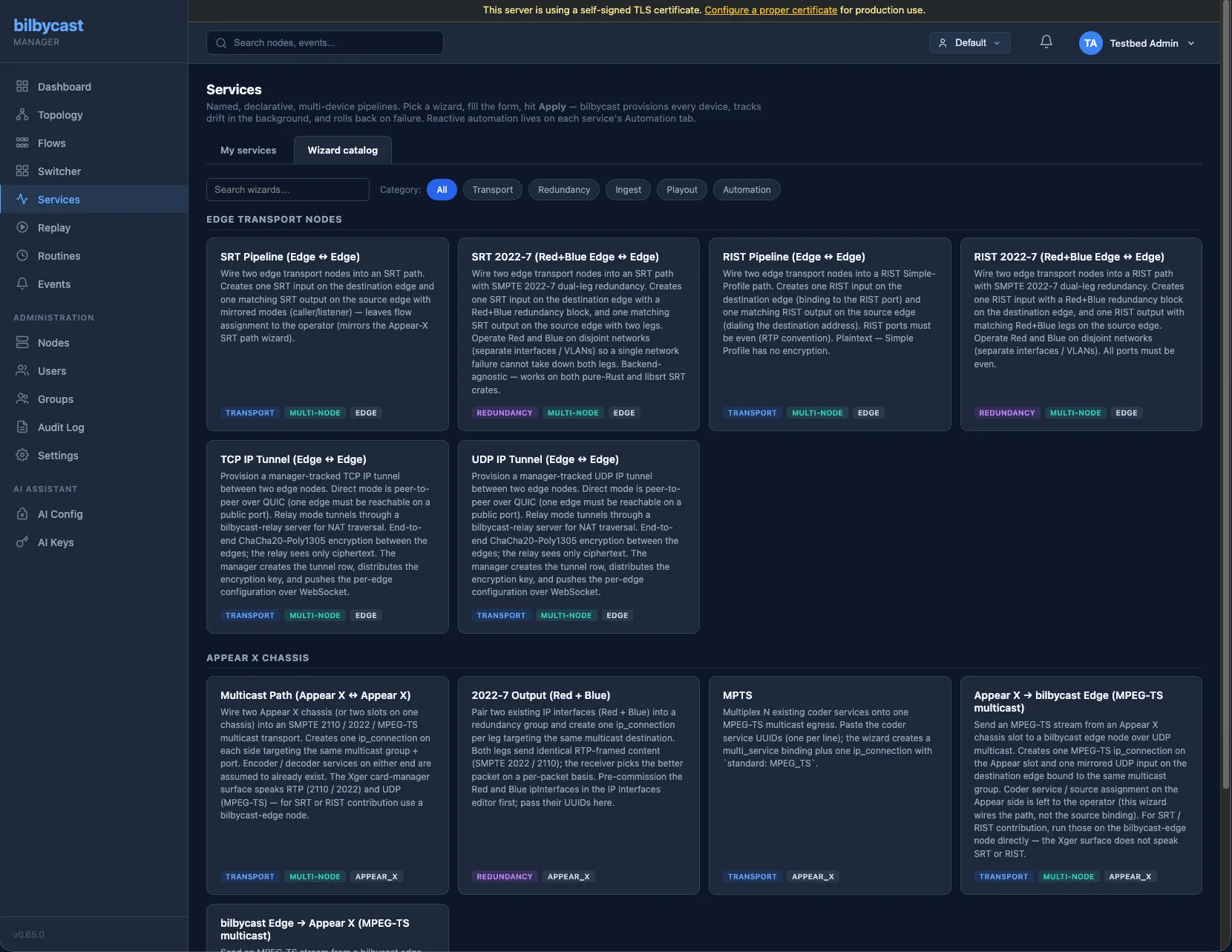
Task: Focus the Search wizards input
Action: pos(288,190)
